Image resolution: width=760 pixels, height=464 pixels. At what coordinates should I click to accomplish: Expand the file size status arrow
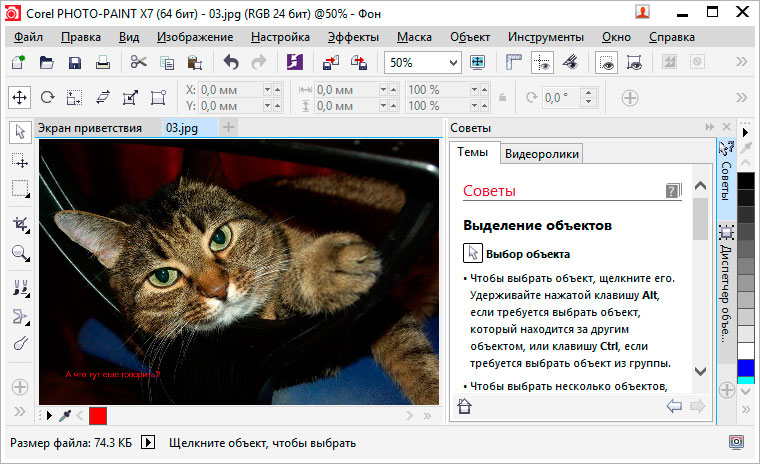coord(148,442)
